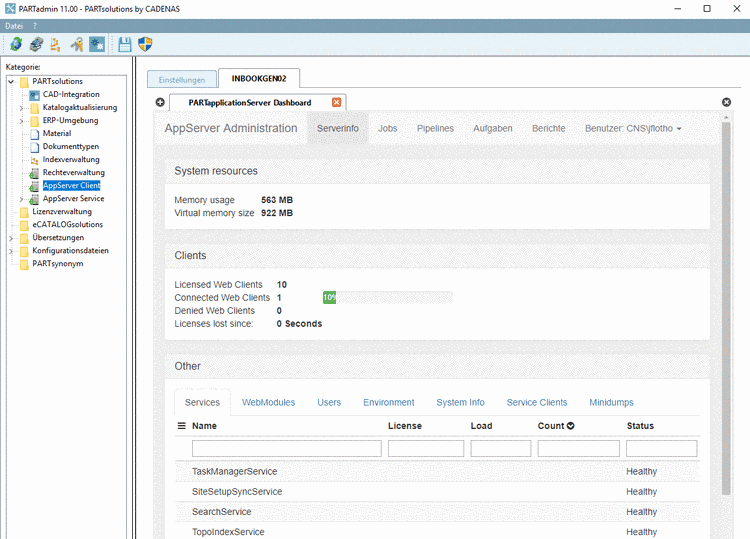Open the Pipelines navigation tab
This screenshot has width=750, height=539.
[x=435, y=128]
